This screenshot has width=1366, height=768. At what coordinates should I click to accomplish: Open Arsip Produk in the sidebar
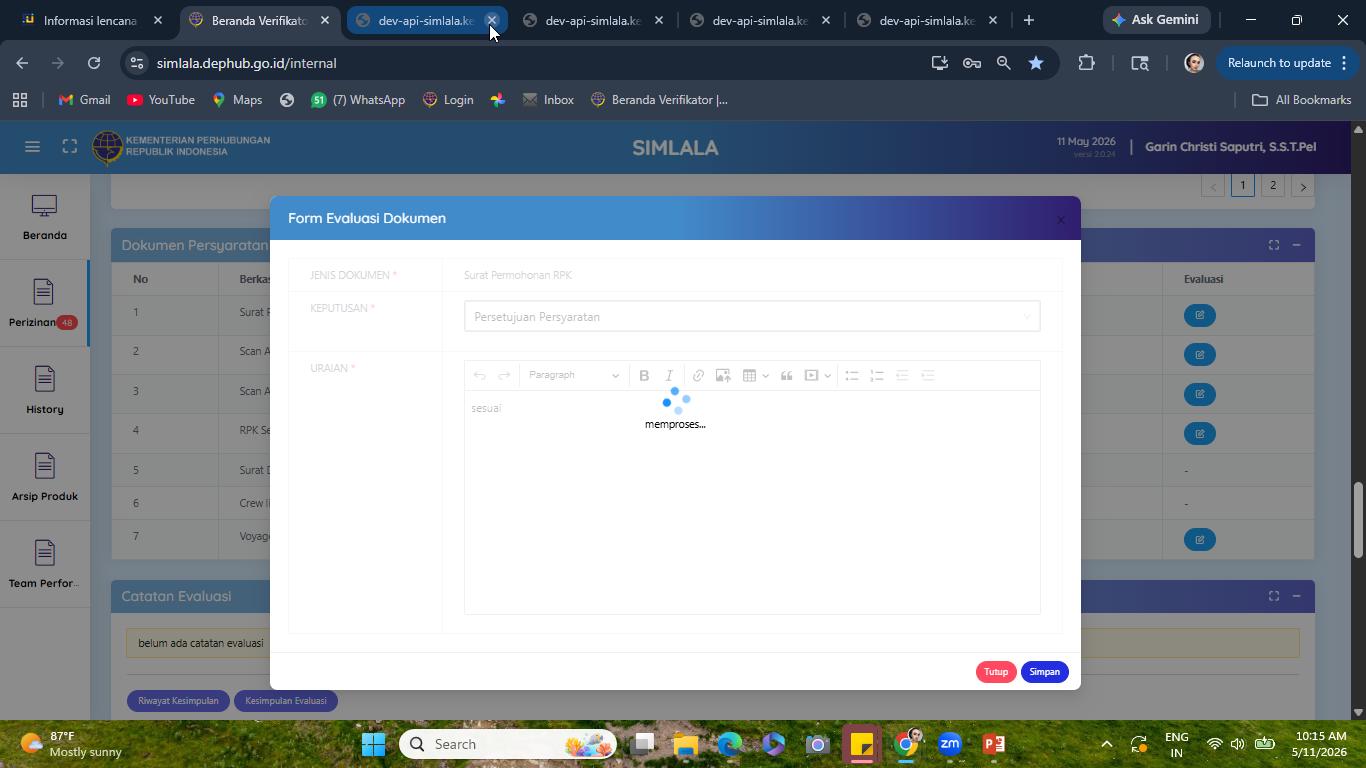point(44,478)
